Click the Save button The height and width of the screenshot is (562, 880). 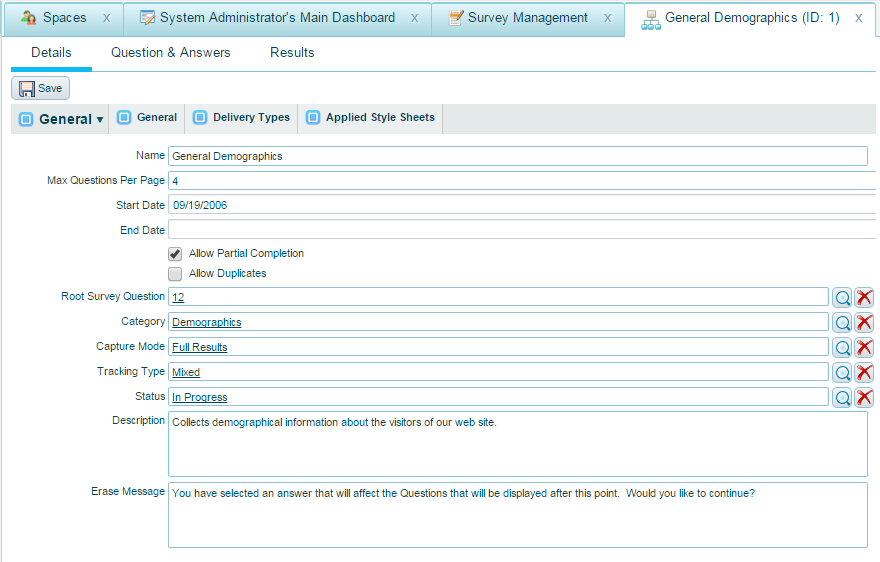point(40,89)
